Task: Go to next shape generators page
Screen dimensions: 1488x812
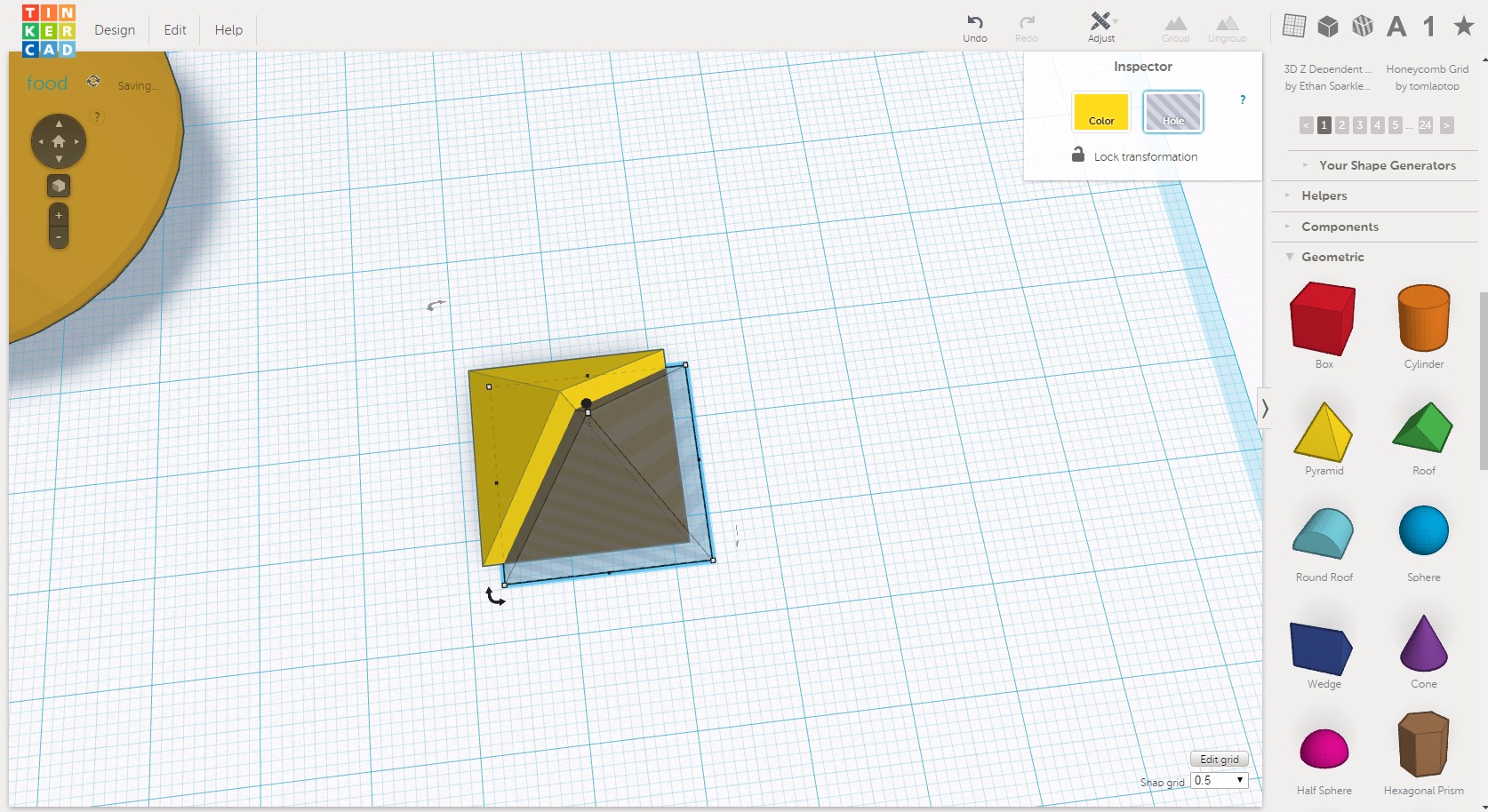Action: tap(1447, 125)
